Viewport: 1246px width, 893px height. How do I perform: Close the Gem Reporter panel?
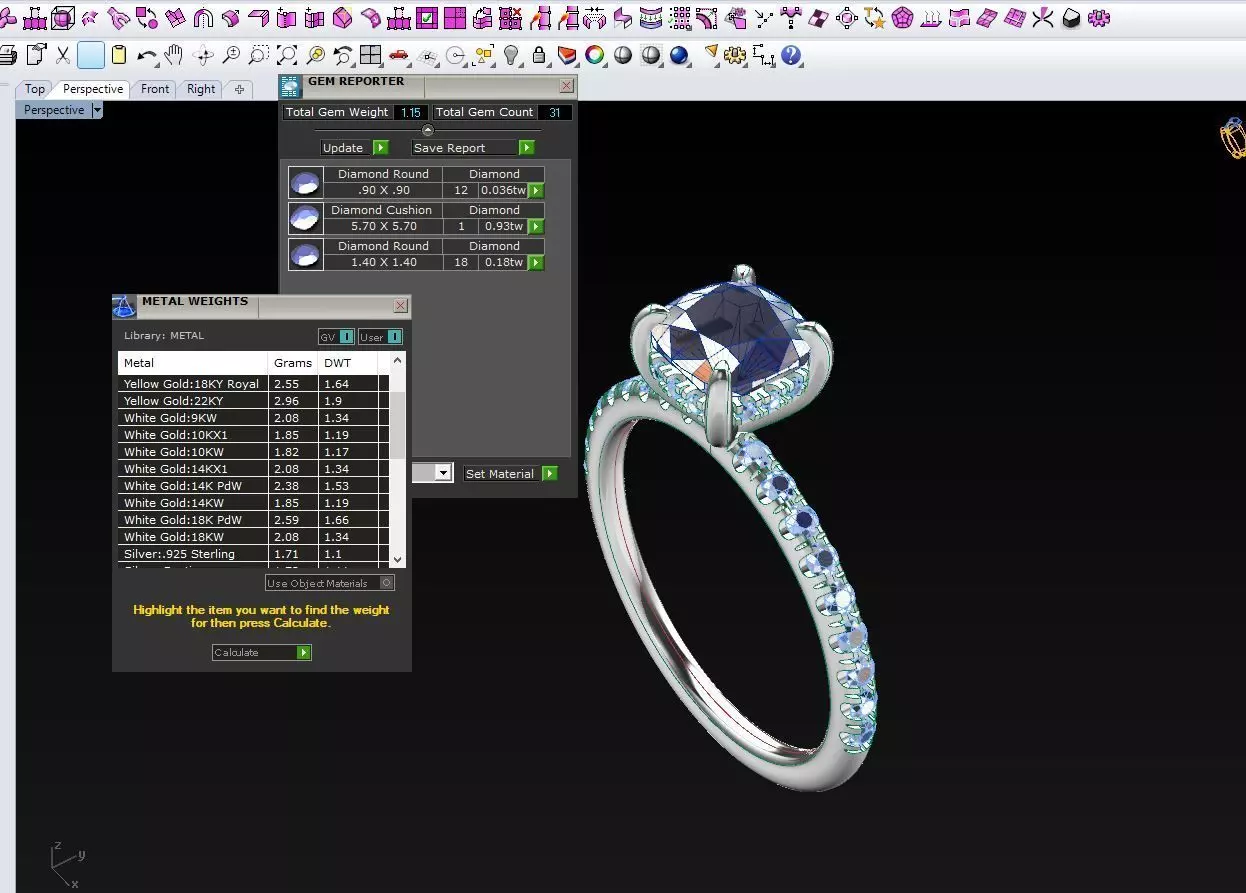click(567, 87)
